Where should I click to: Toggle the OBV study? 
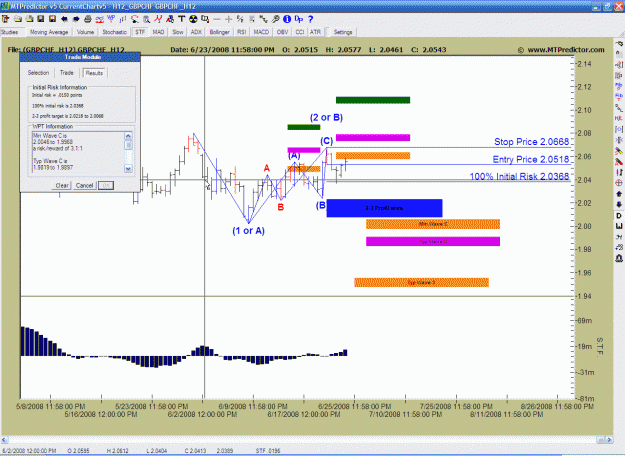click(282, 32)
